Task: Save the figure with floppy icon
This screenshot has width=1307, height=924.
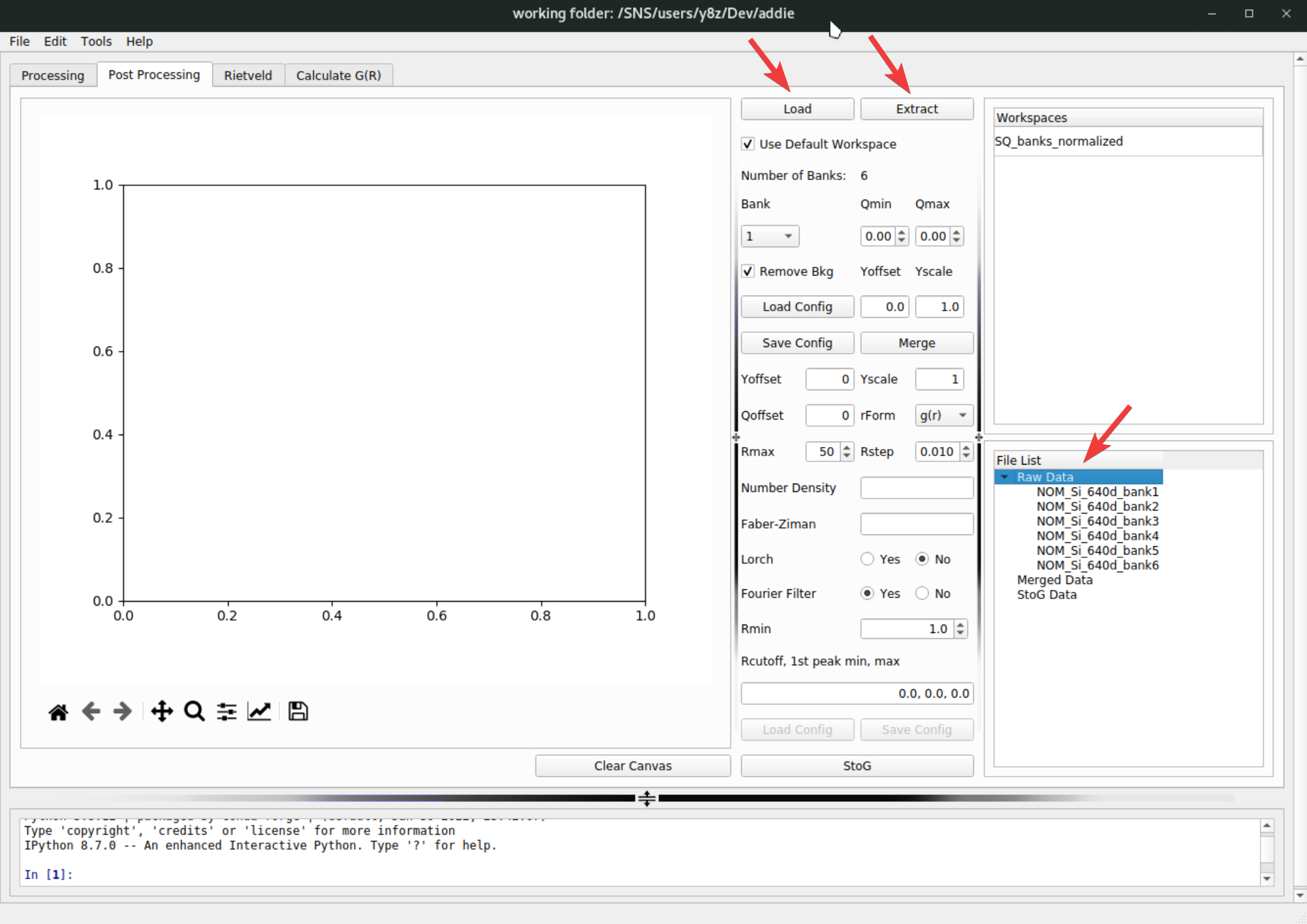Action: (x=298, y=711)
